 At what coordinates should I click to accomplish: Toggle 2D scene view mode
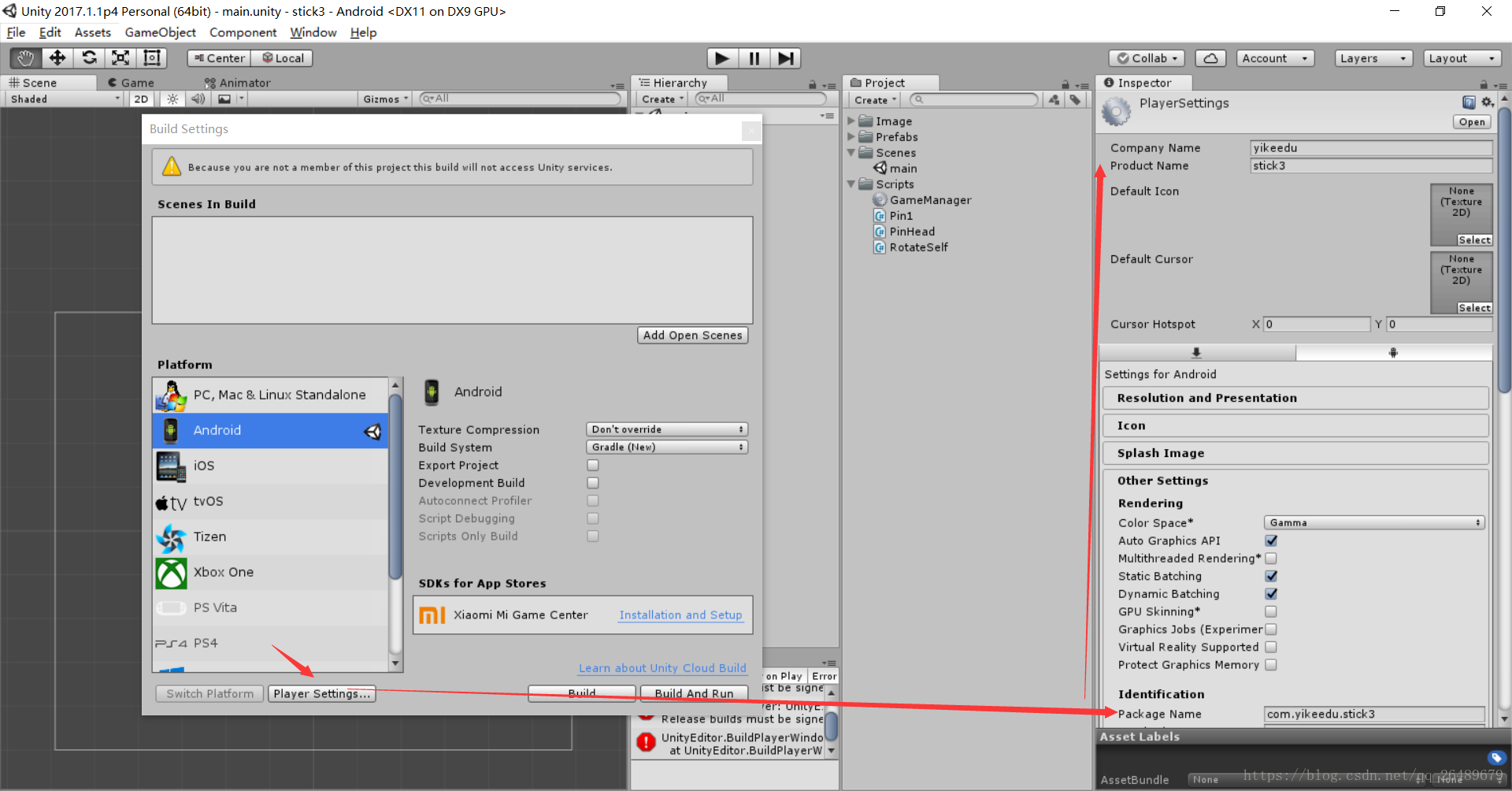pos(141,99)
